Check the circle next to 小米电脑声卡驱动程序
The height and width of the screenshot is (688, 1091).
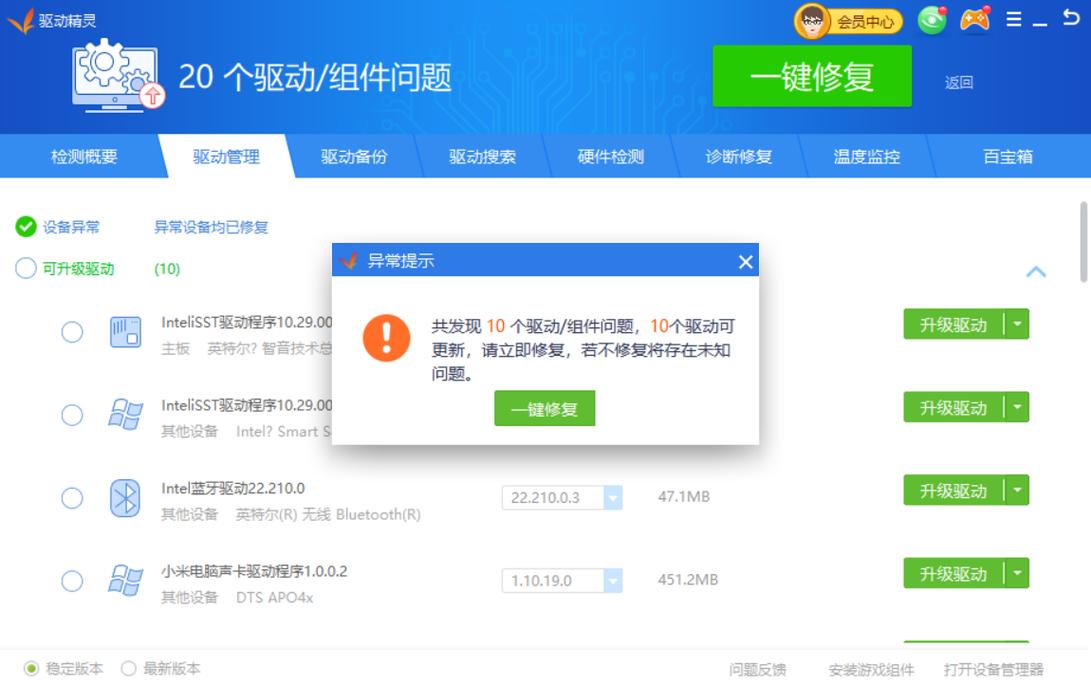[x=71, y=580]
